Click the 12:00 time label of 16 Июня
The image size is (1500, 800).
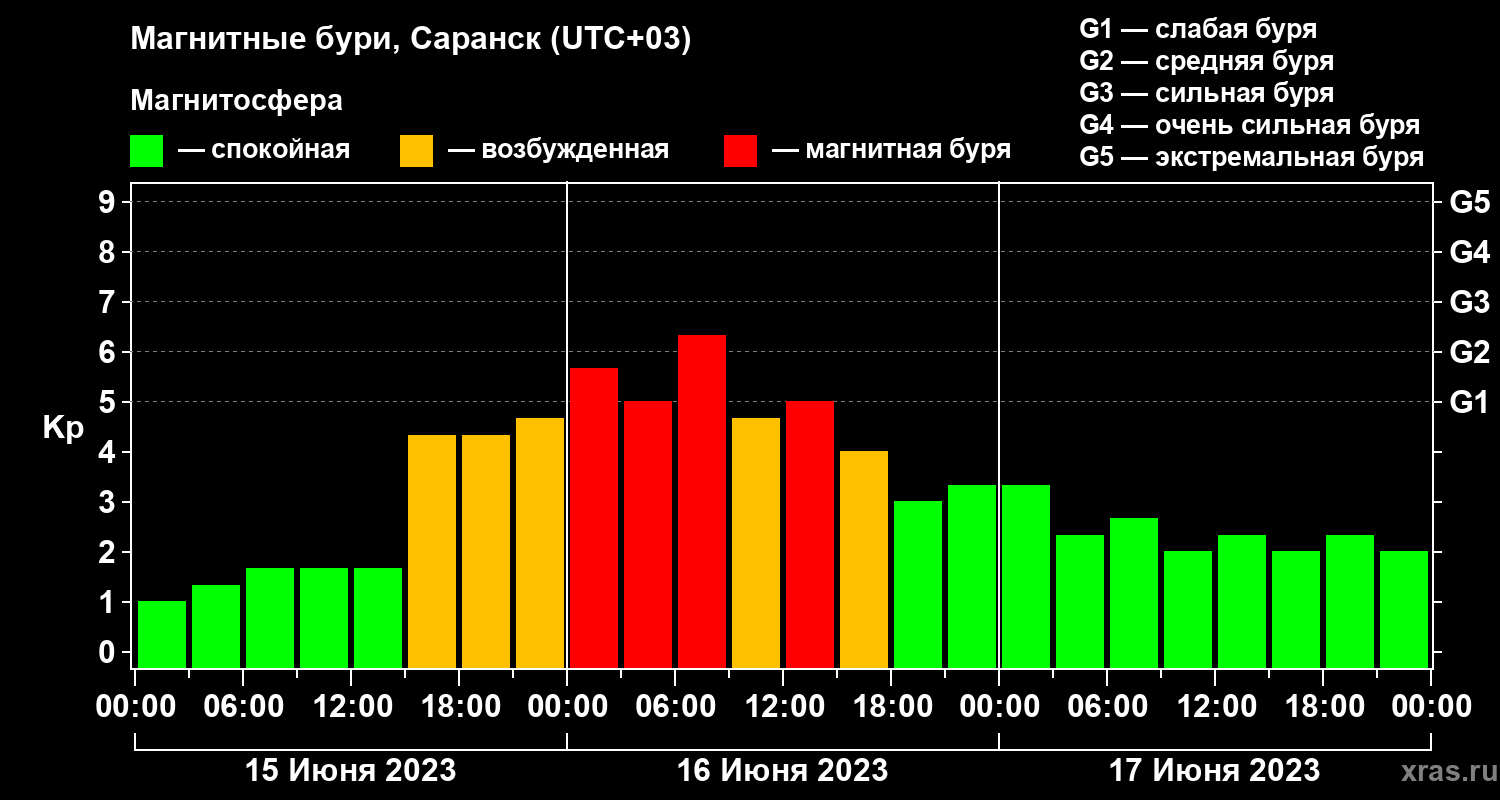tap(783, 707)
